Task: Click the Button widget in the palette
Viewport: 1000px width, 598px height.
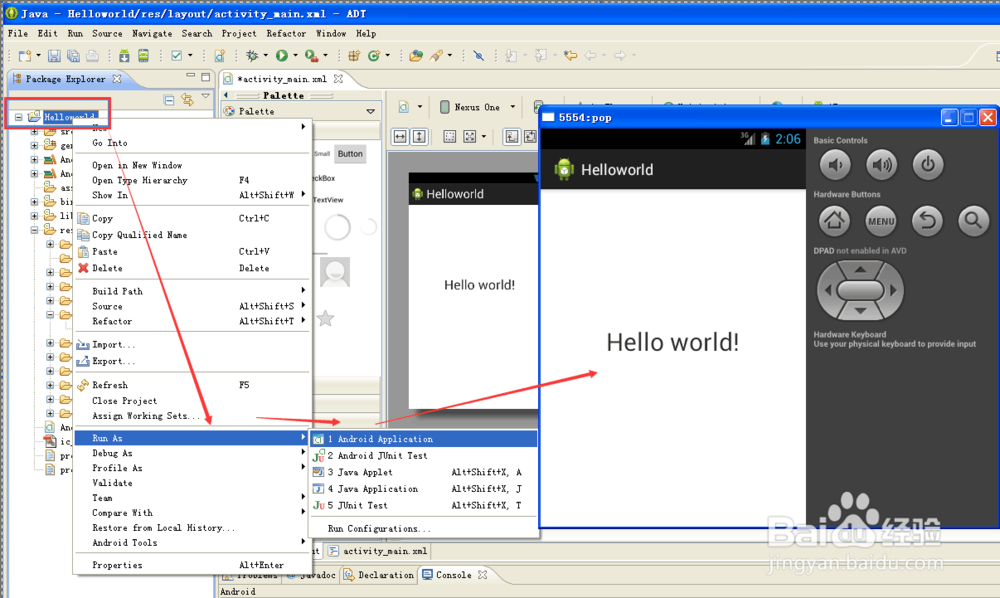Action: click(x=350, y=154)
